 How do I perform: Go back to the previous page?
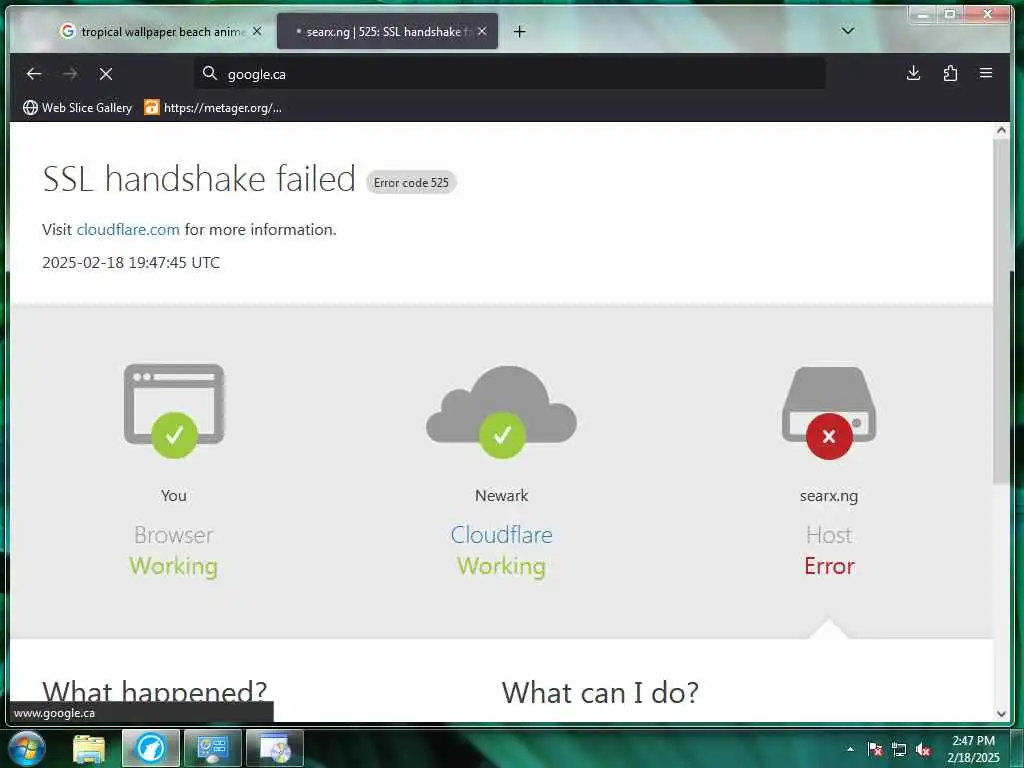coord(34,74)
